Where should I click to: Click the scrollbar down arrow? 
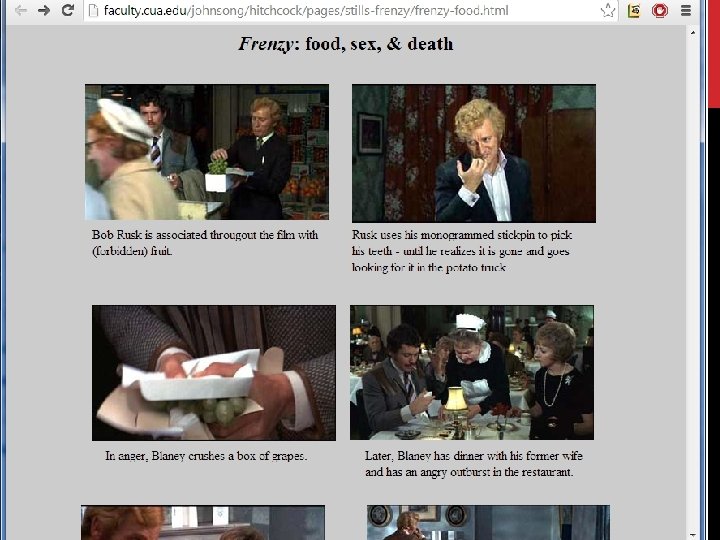[x=692, y=535]
